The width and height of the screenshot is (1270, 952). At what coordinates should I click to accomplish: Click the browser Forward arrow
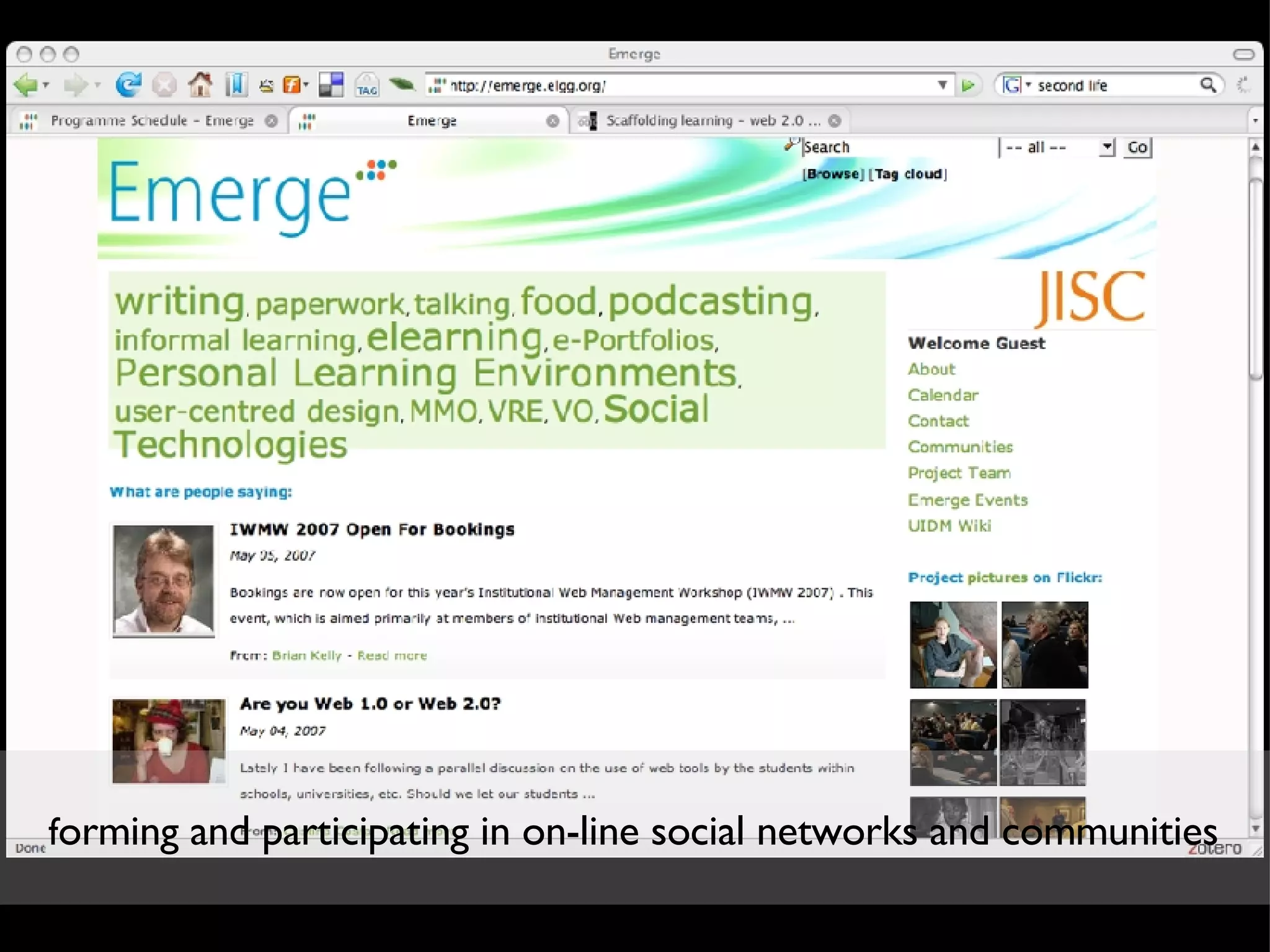tap(76, 85)
